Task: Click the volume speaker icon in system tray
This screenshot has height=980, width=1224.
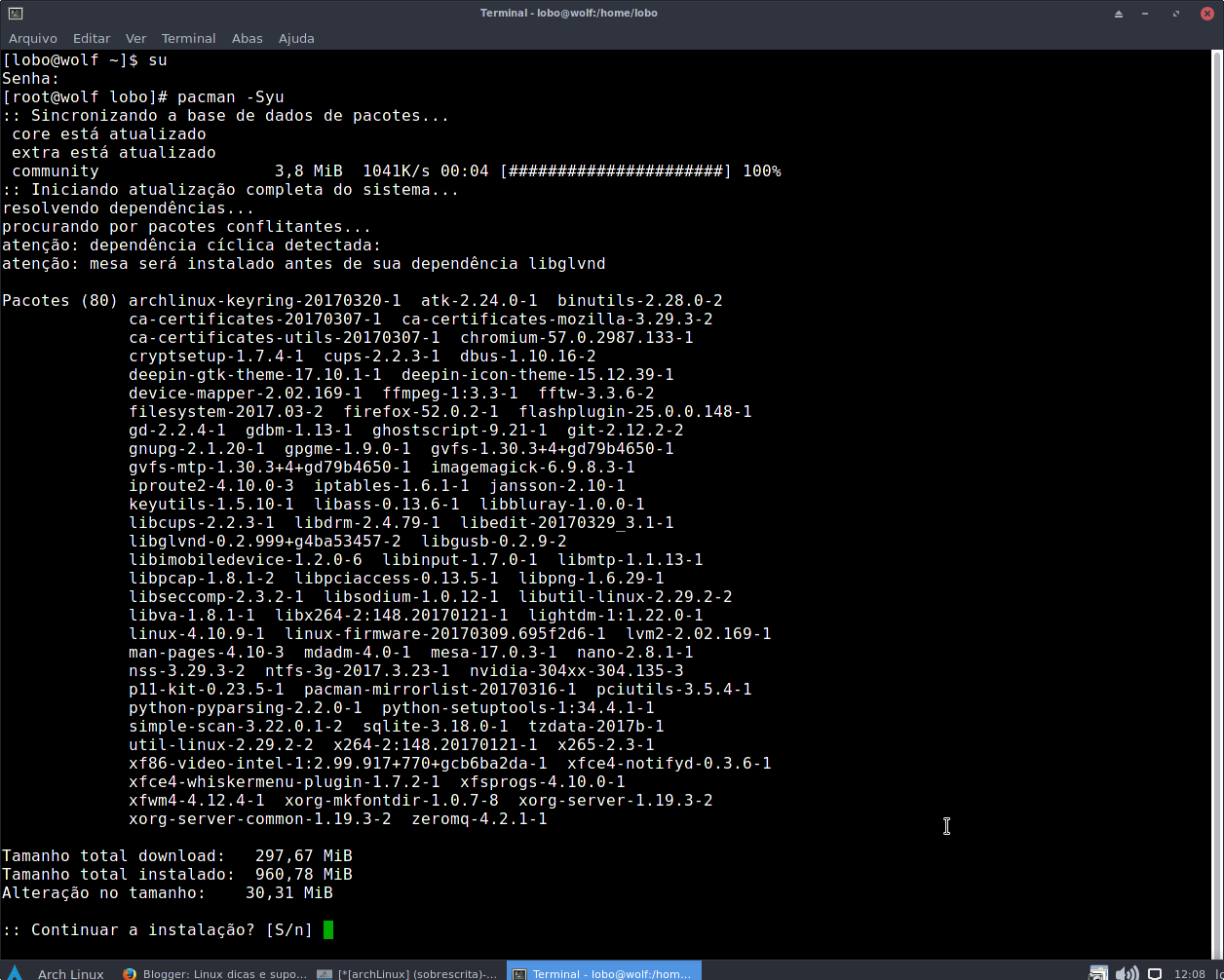Action: (x=1126, y=972)
